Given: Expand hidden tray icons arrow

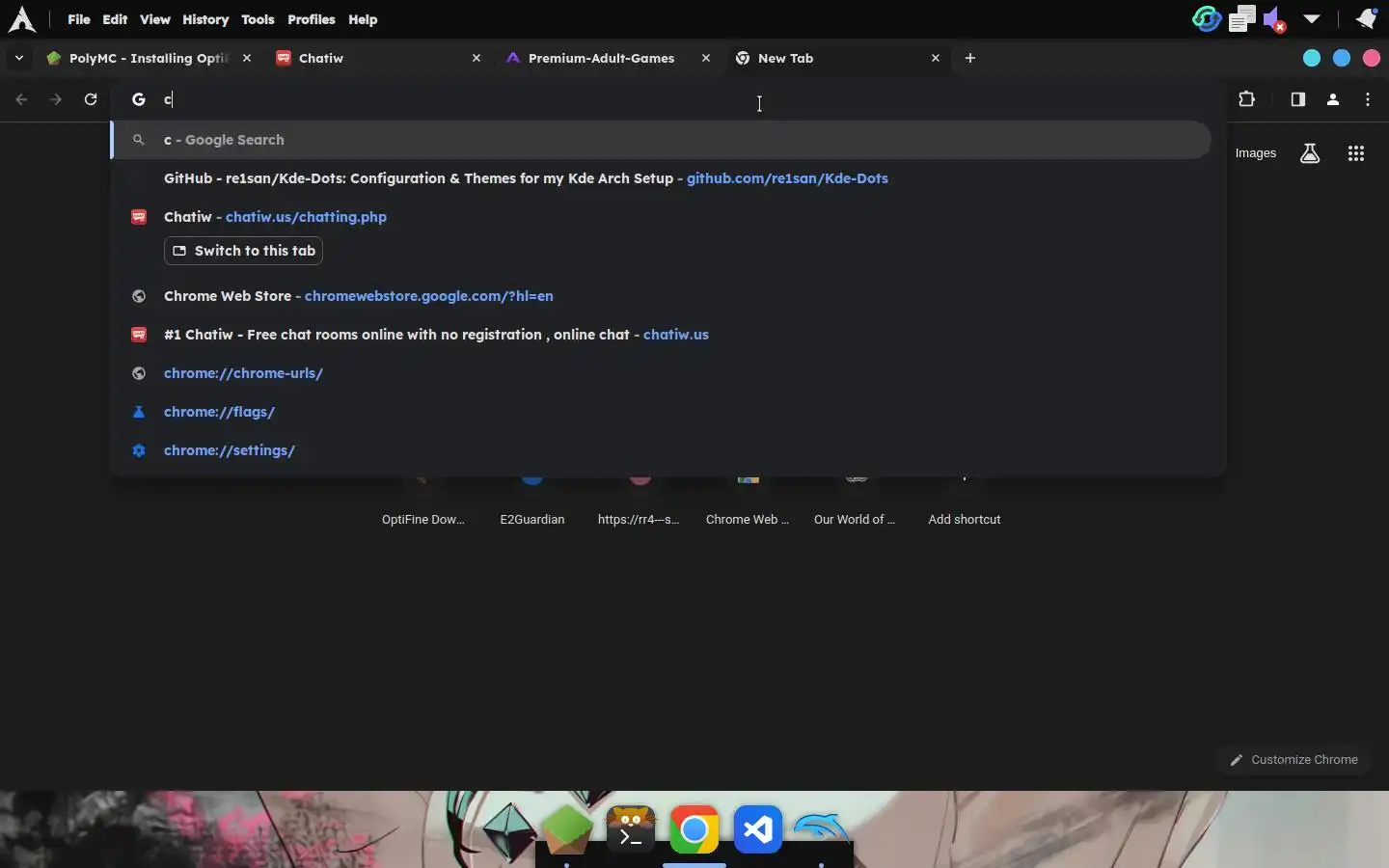Looking at the screenshot, I should coord(1312,18).
